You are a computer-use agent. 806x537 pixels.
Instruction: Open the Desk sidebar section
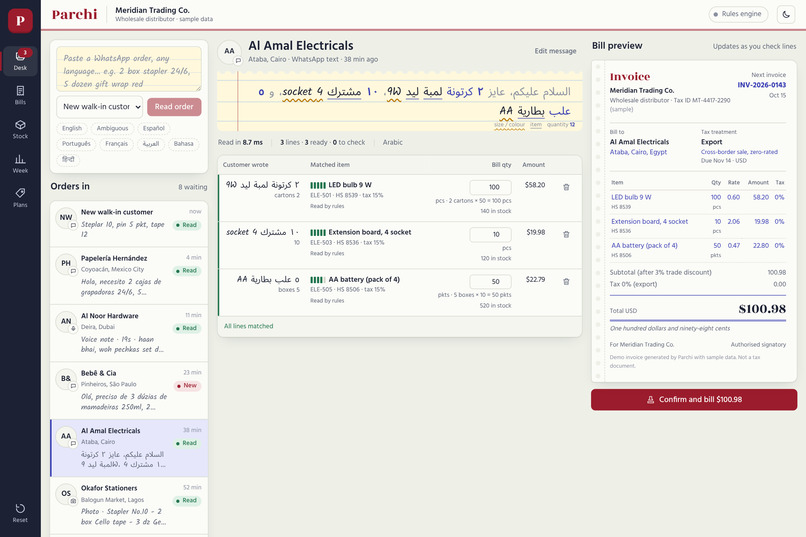[20, 61]
